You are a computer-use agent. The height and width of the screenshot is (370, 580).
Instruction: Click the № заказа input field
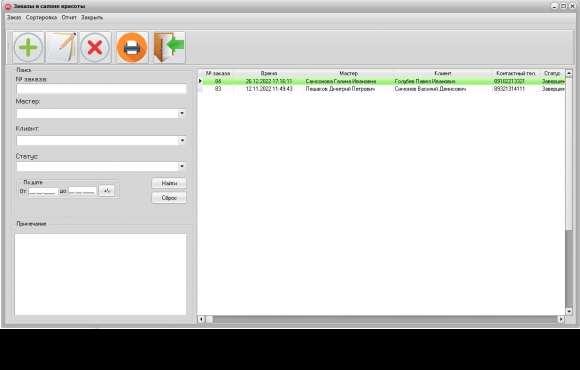point(101,89)
